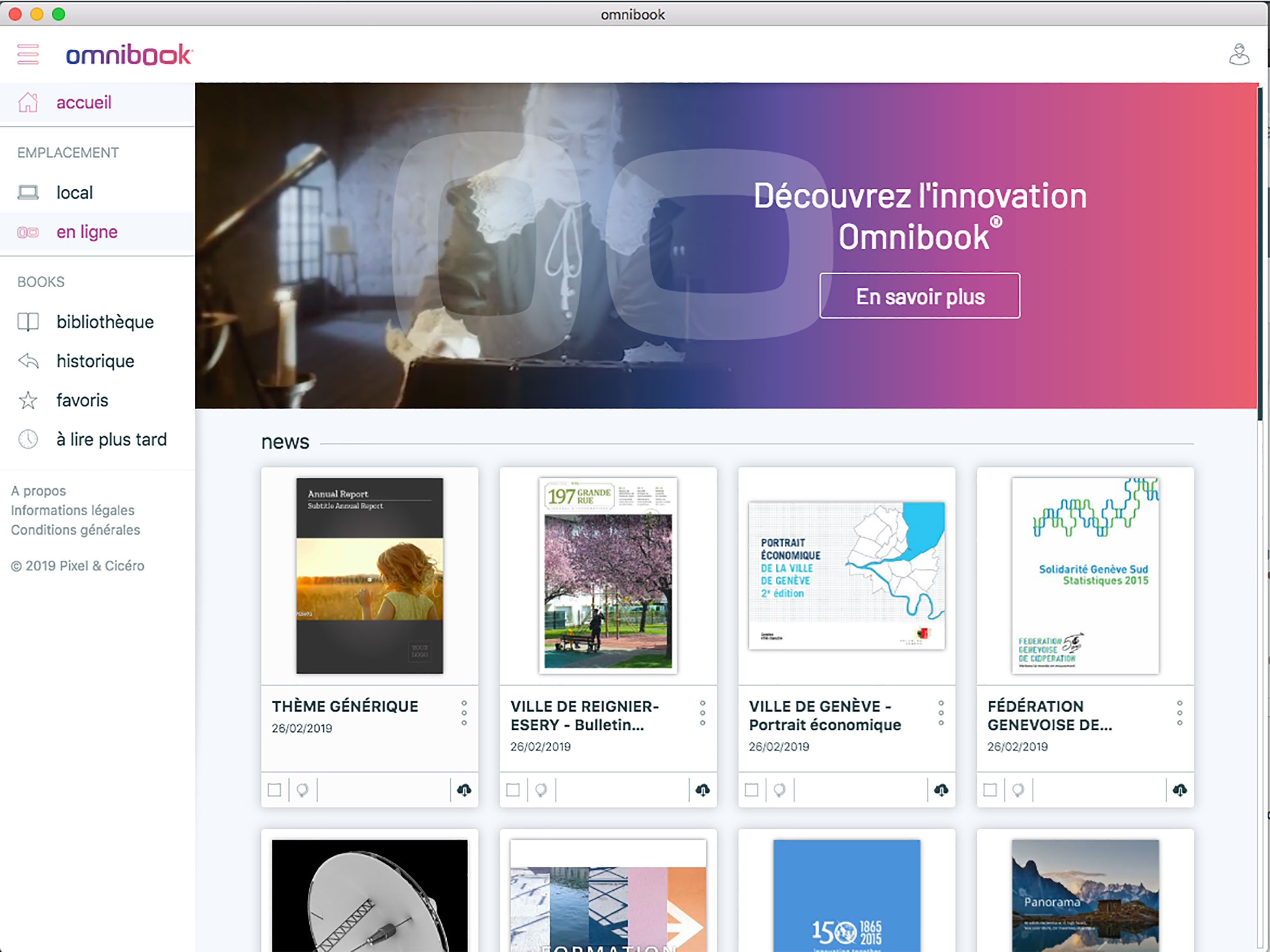Viewport: 1270px width, 952px height.
Task: Click the omnibook logo
Action: coord(129,54)
